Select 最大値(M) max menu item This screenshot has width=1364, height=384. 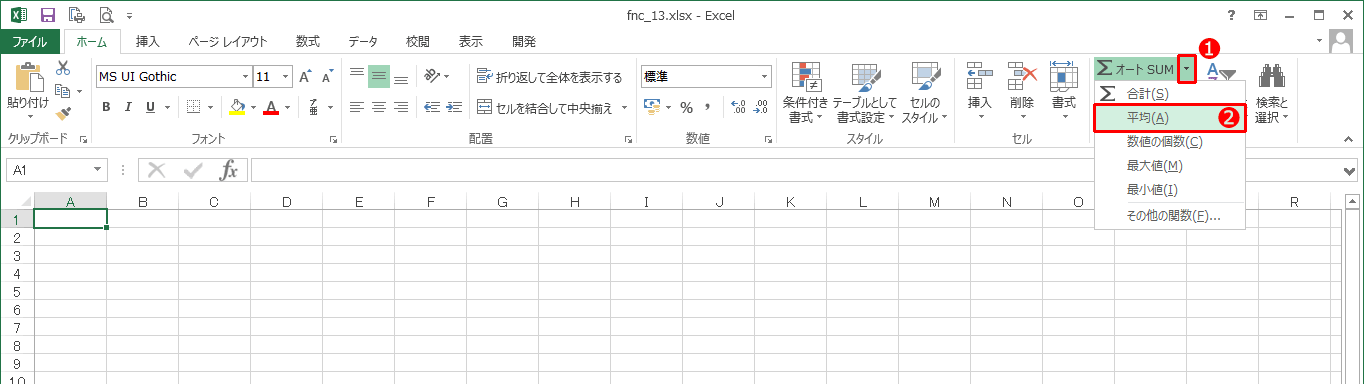tap(1170, 166)
